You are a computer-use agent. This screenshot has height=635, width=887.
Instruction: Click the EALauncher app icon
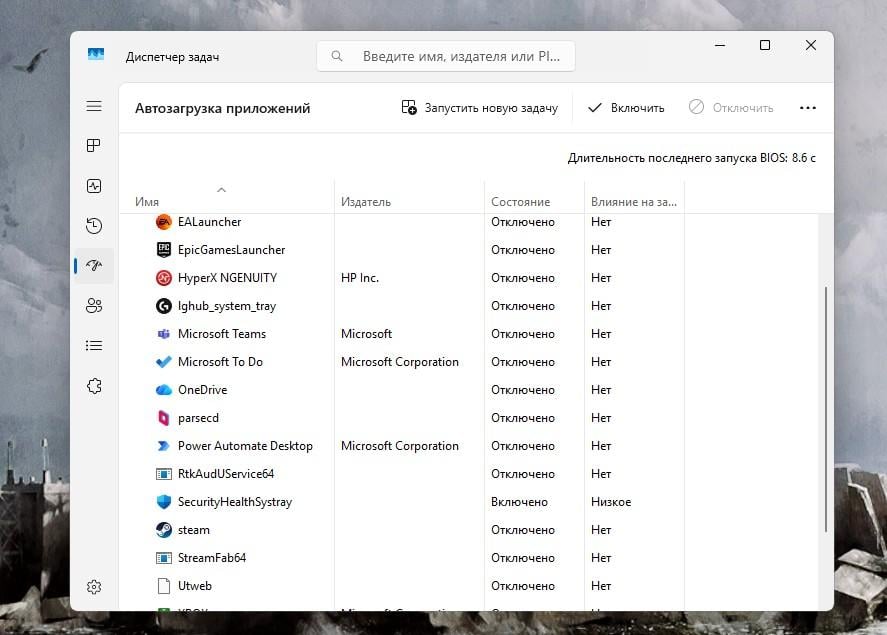[x=163, y=222]
